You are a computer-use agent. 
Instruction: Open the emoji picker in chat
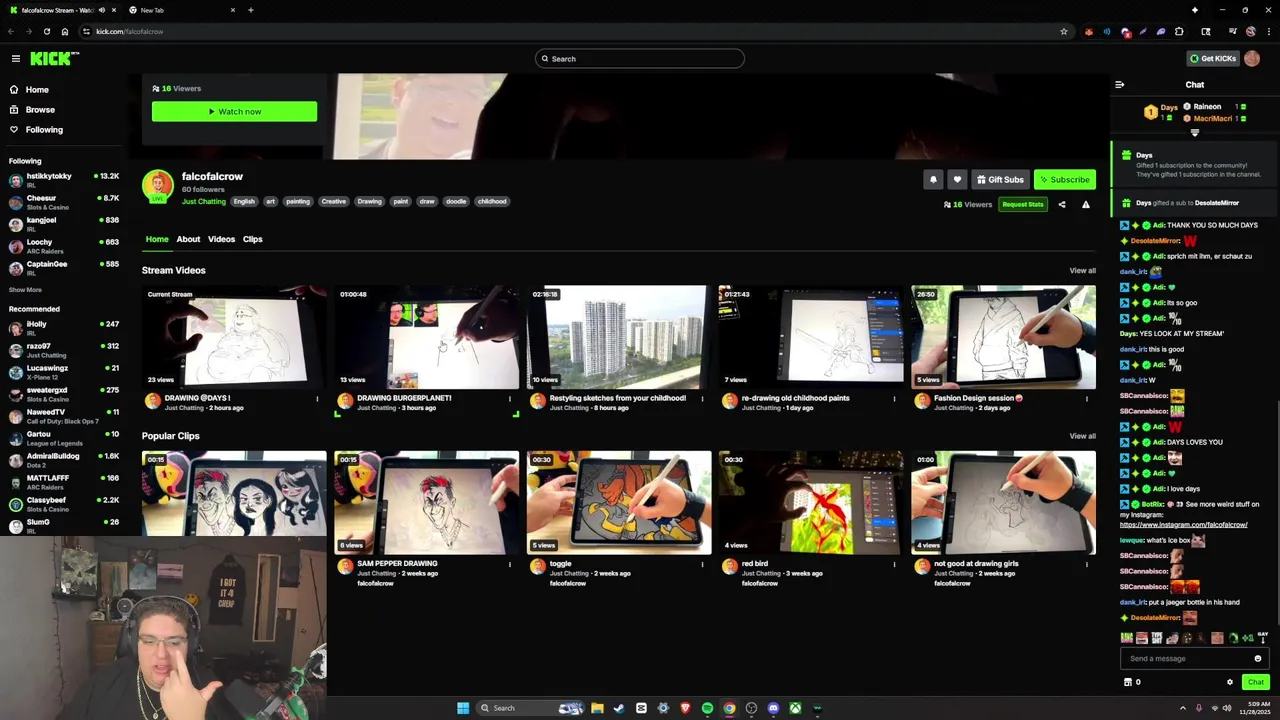coord(1258,658)
